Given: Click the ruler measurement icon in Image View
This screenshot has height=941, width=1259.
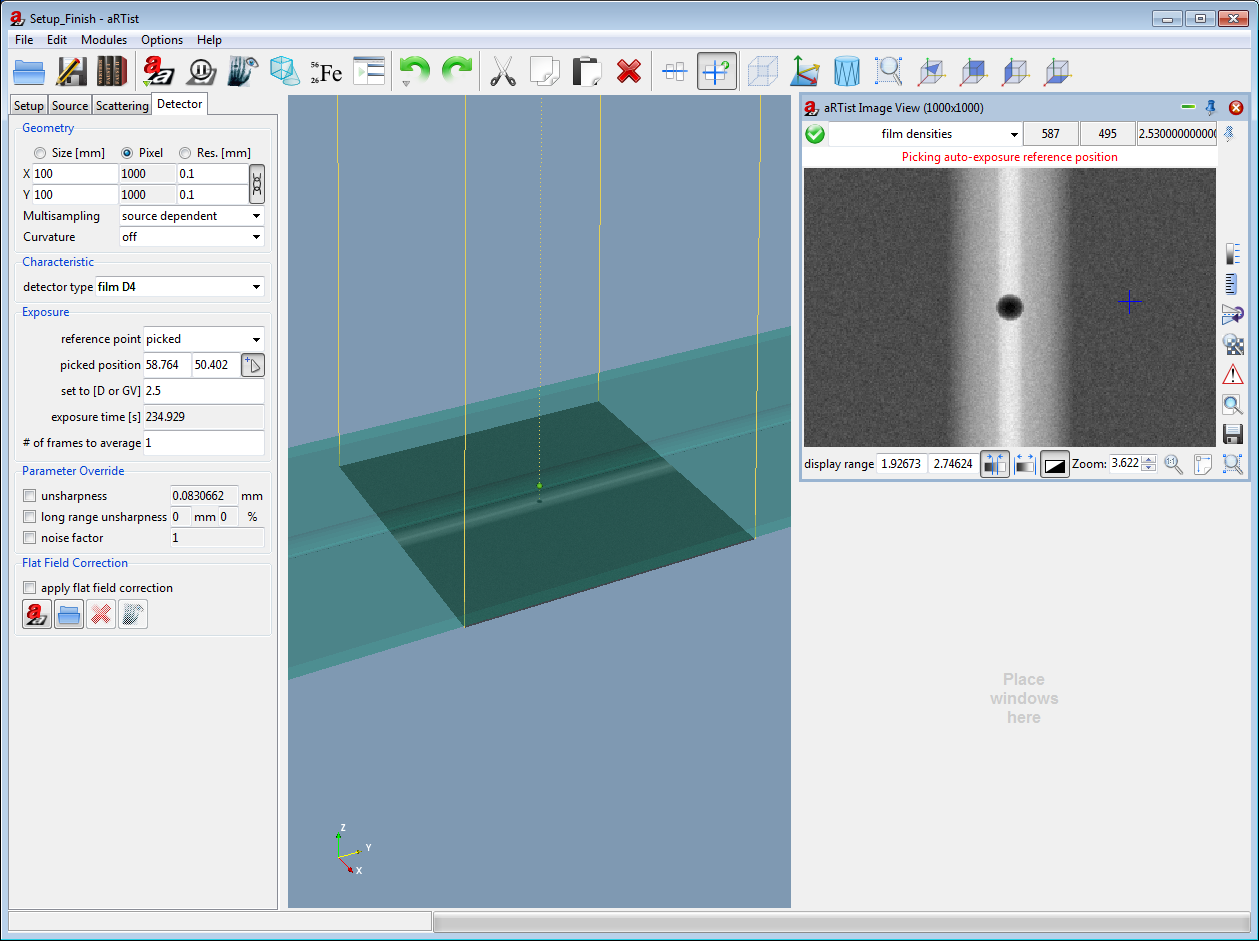Looking at the screenshot, I should click(x=1233, y=283).
